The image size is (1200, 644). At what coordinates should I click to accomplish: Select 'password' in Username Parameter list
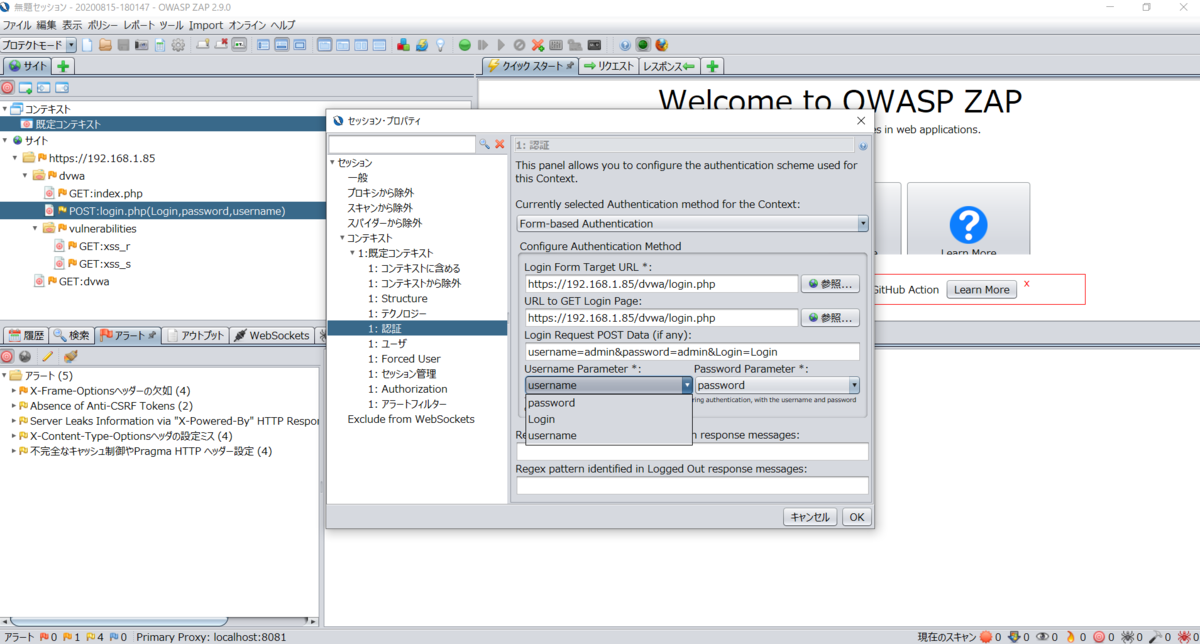[608, 403]
